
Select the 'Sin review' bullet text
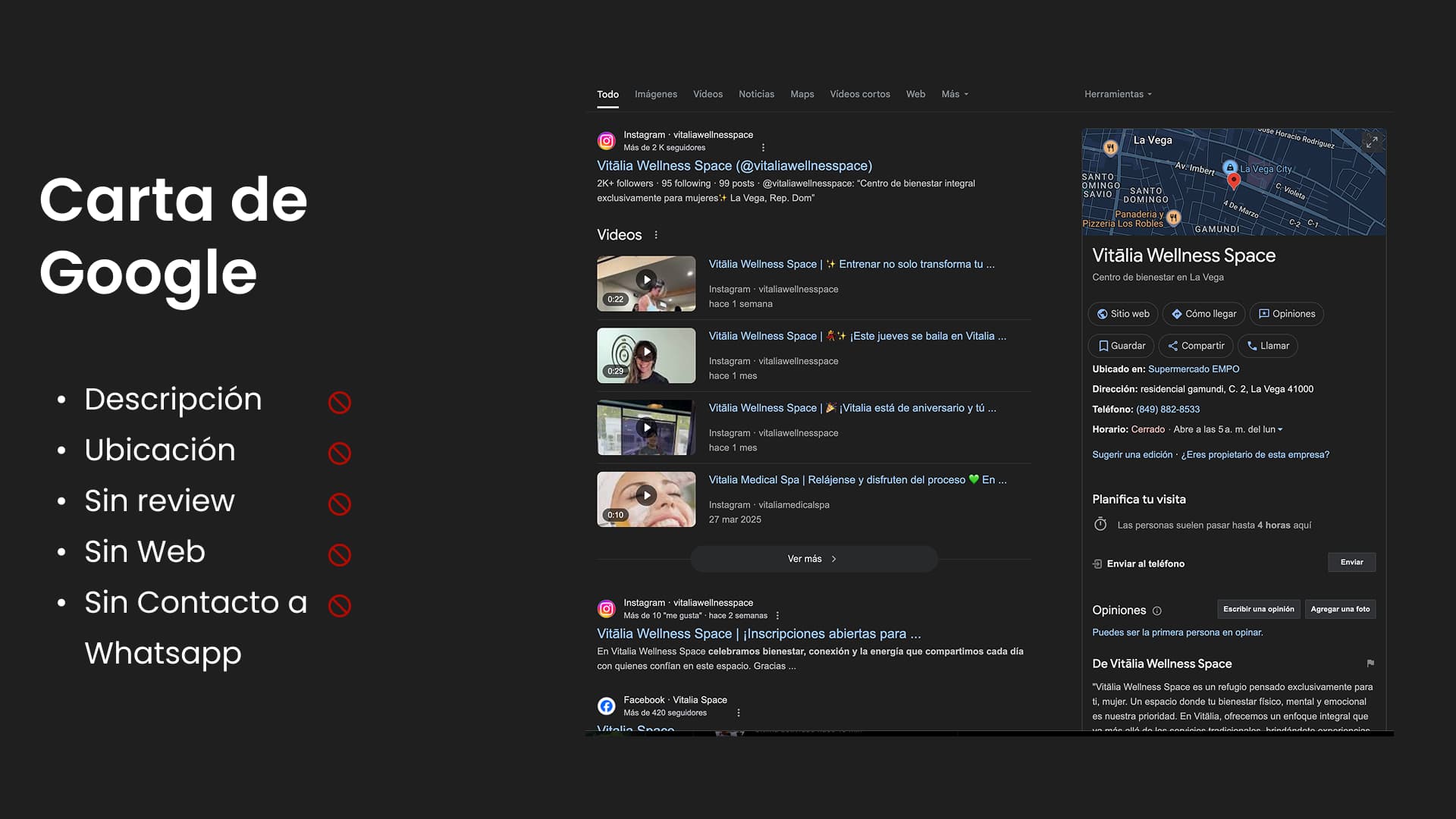coord(159,500)
